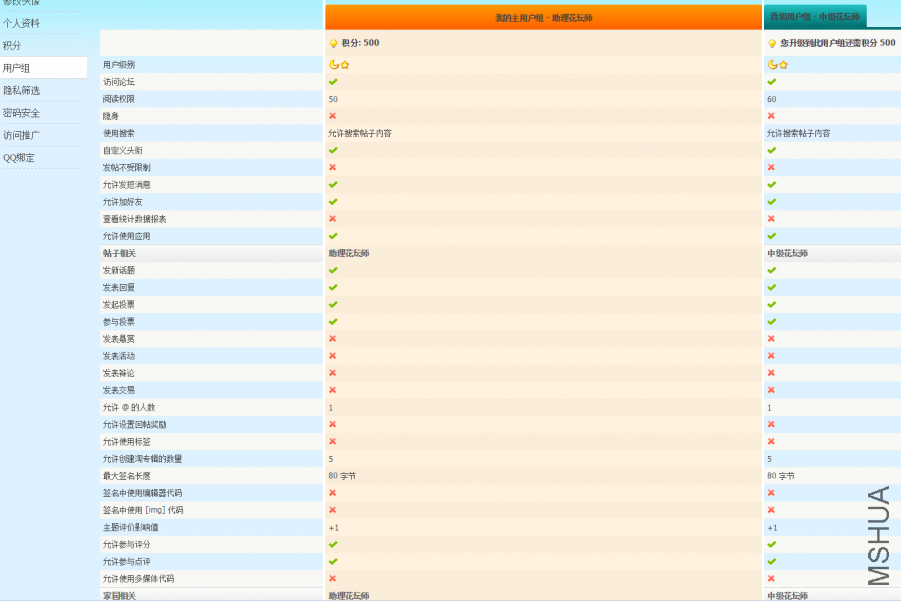This screenshot has height=601, width=901.
Task: Click the lightbulb icon beside 您升级到此用户组还需积分 500
Action: click(772, 44)
